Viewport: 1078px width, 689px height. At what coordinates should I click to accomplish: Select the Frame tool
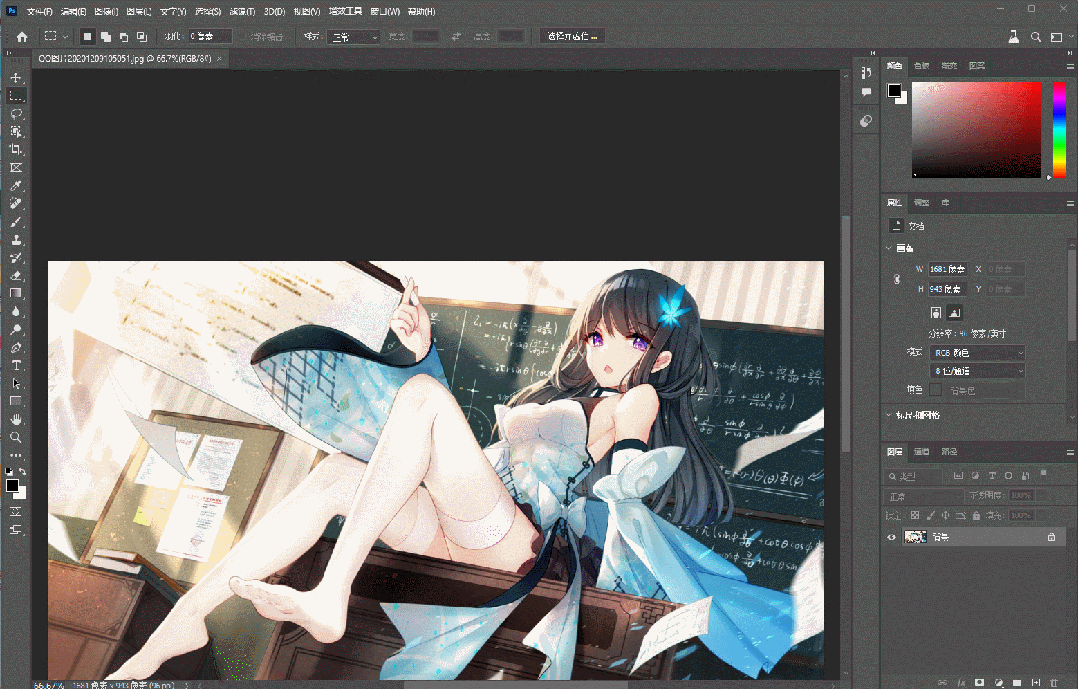point(16,168)
